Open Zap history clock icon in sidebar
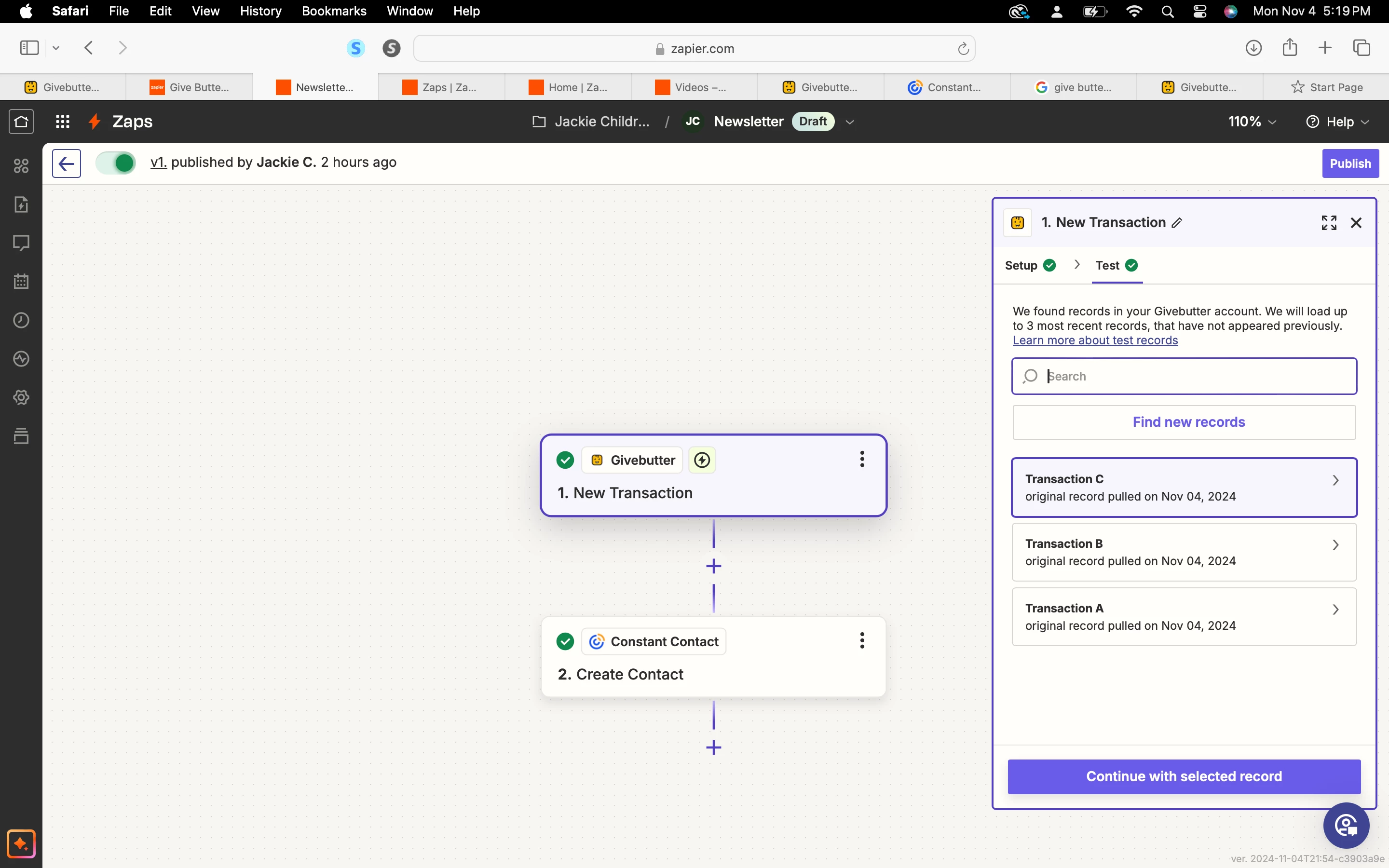Image resolution: width=1389 pixels, height=868 pixels. click(21, 320)
